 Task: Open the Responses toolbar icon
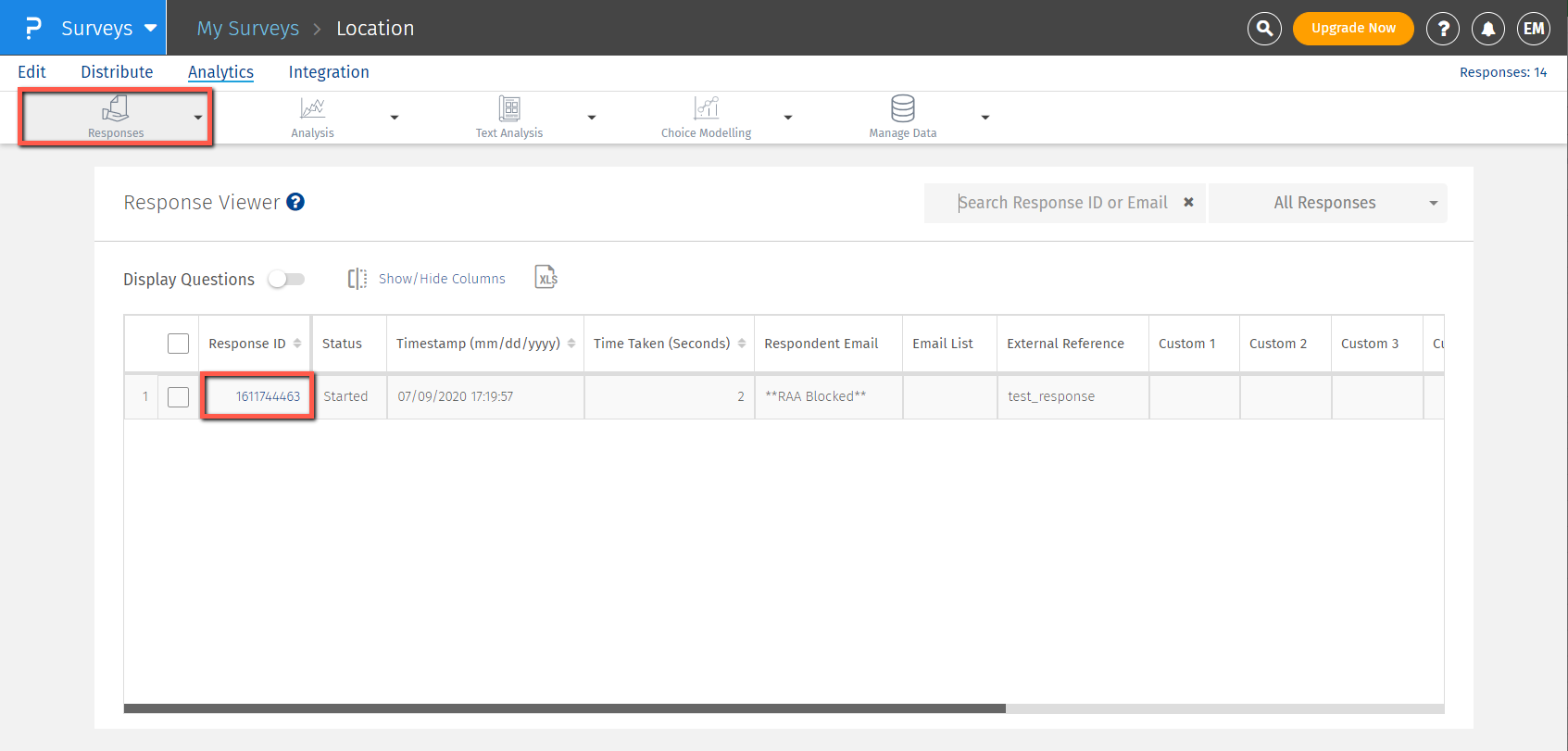(x=115, y=109)
